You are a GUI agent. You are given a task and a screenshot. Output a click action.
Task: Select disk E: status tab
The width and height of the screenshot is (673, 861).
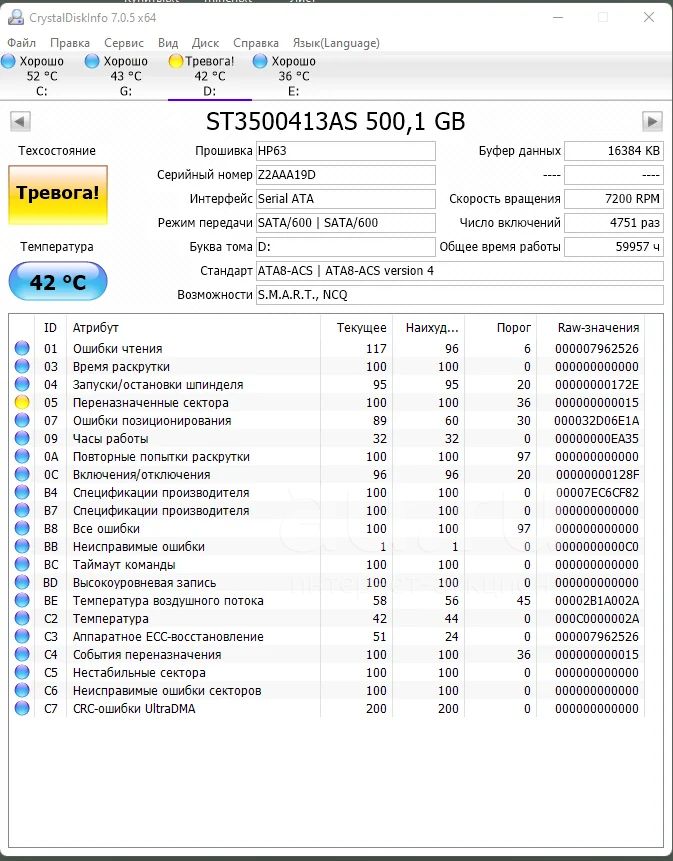pos(294,76)
